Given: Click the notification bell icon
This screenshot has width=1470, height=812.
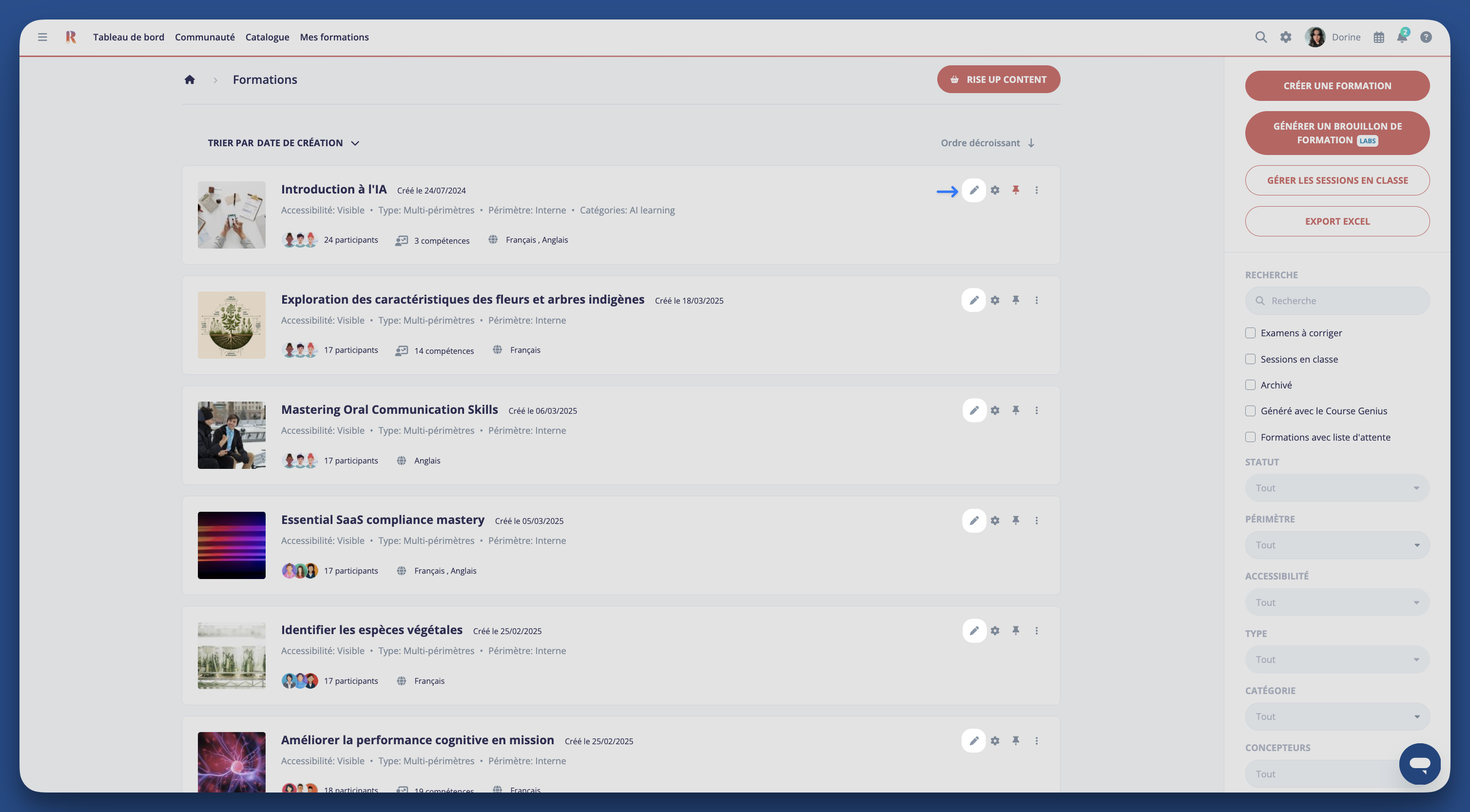Looking at the screenshot, I should (1402, 37).
